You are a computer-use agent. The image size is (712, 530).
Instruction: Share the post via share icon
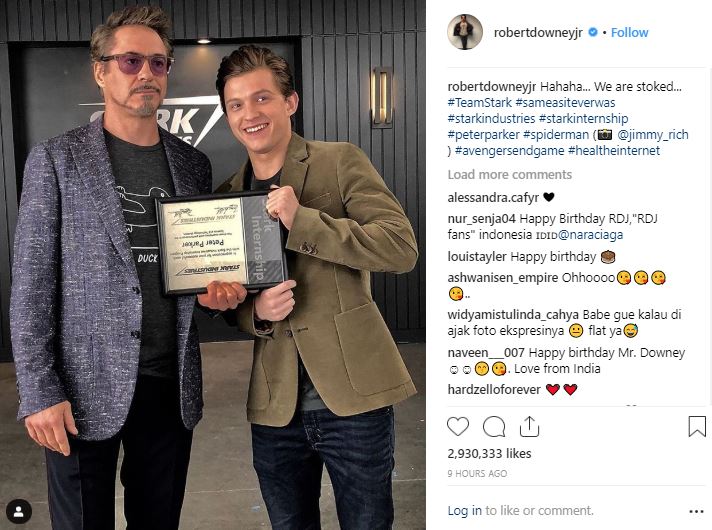[x=529, y=426]
